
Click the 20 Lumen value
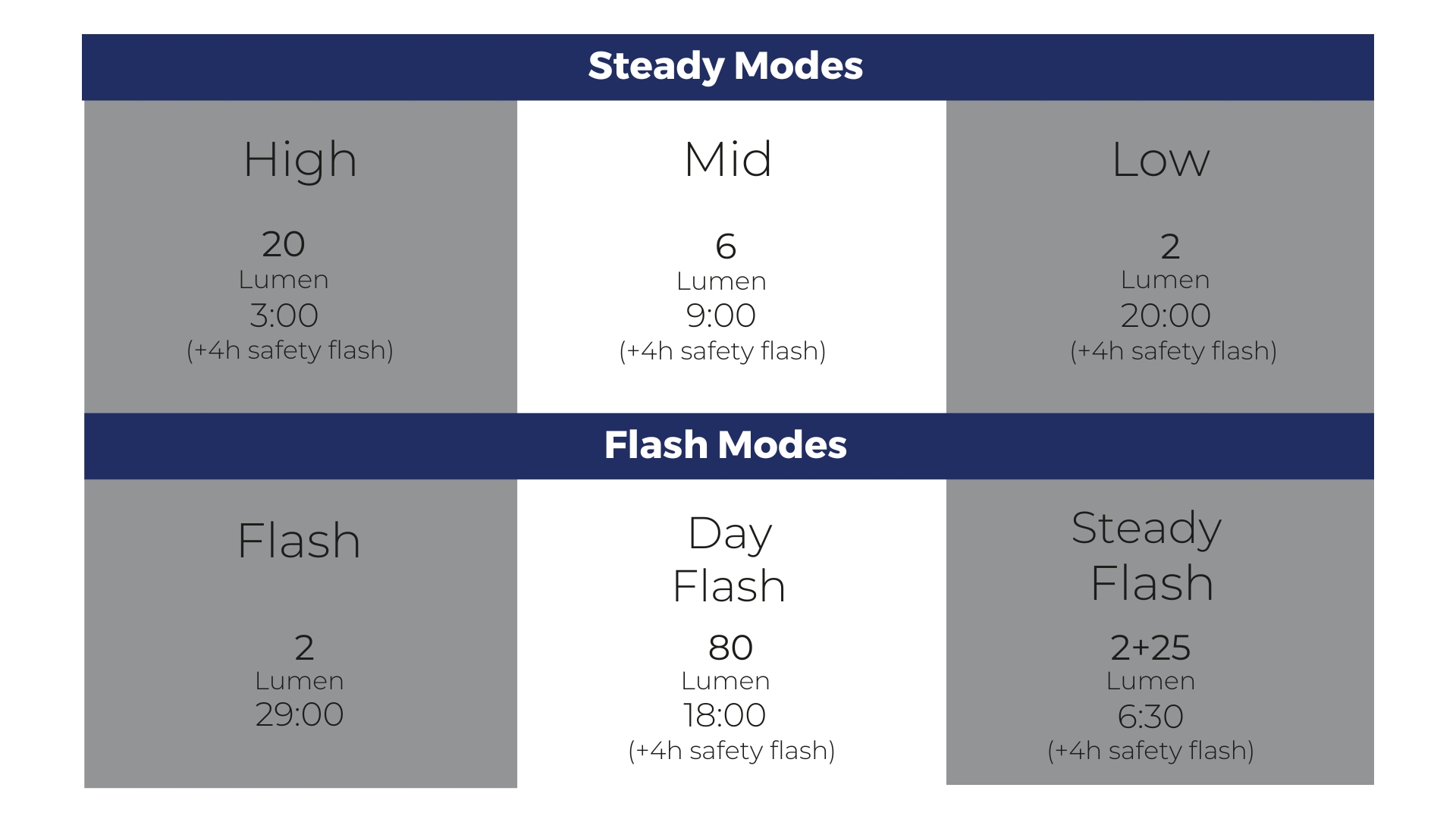click(284, 245)
